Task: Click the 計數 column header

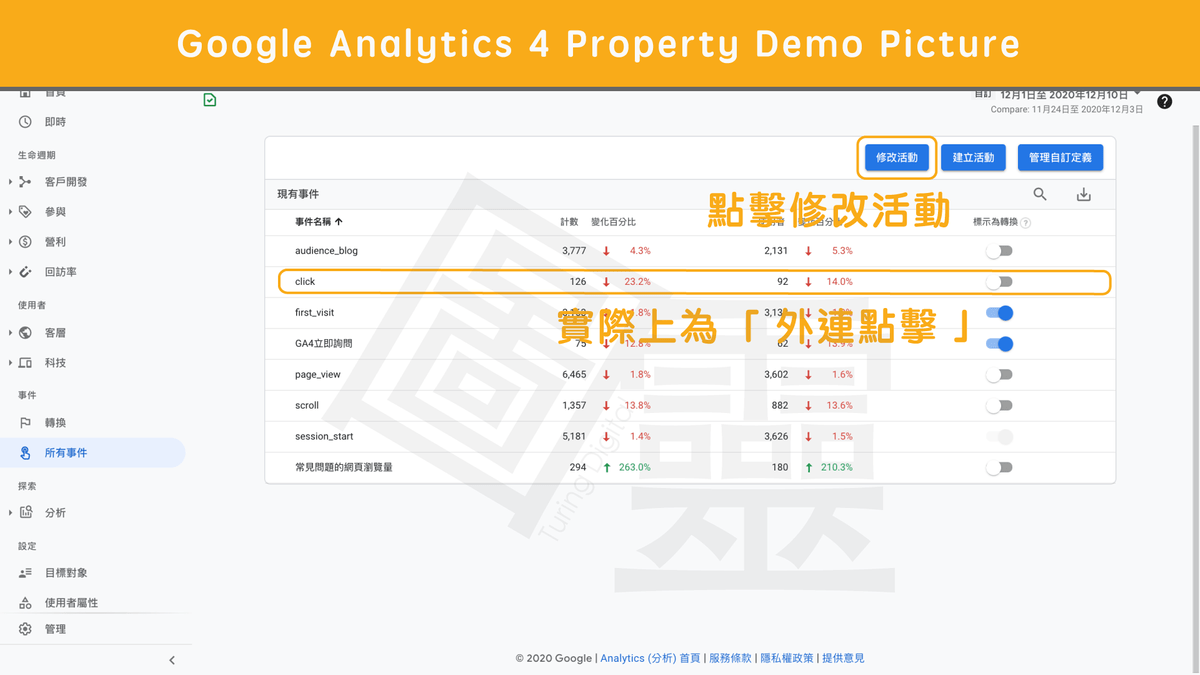Action: tap(569, 222)
